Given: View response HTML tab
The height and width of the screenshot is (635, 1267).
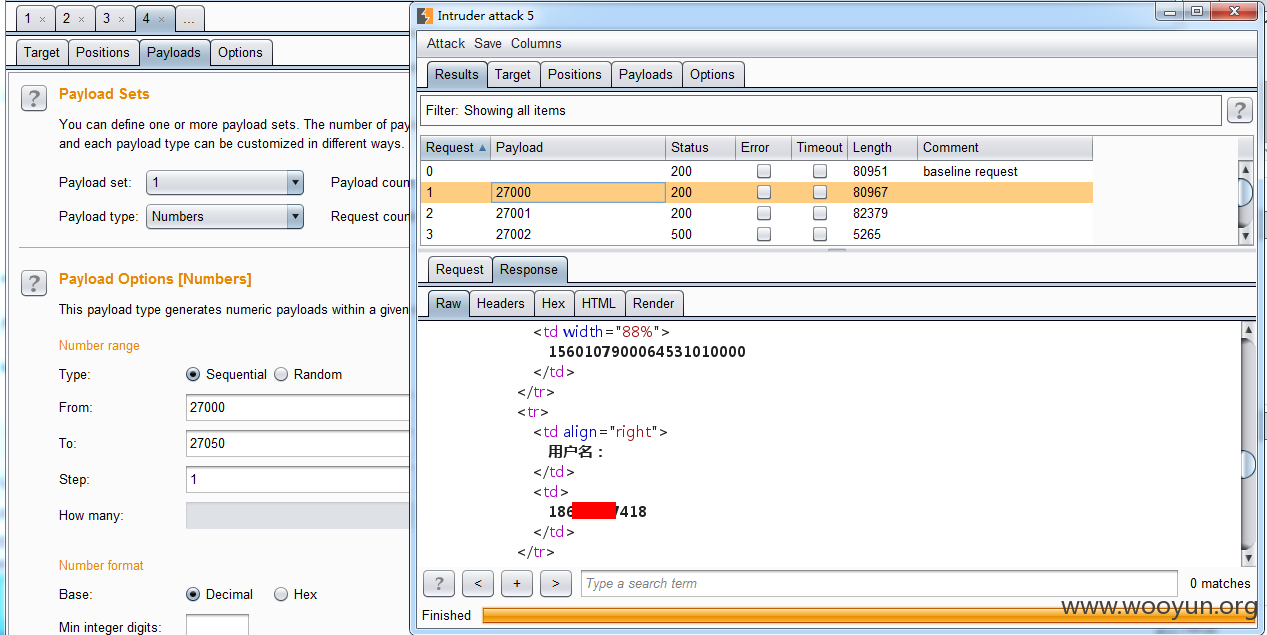Looking at the screenshot, I should [599, 303].
